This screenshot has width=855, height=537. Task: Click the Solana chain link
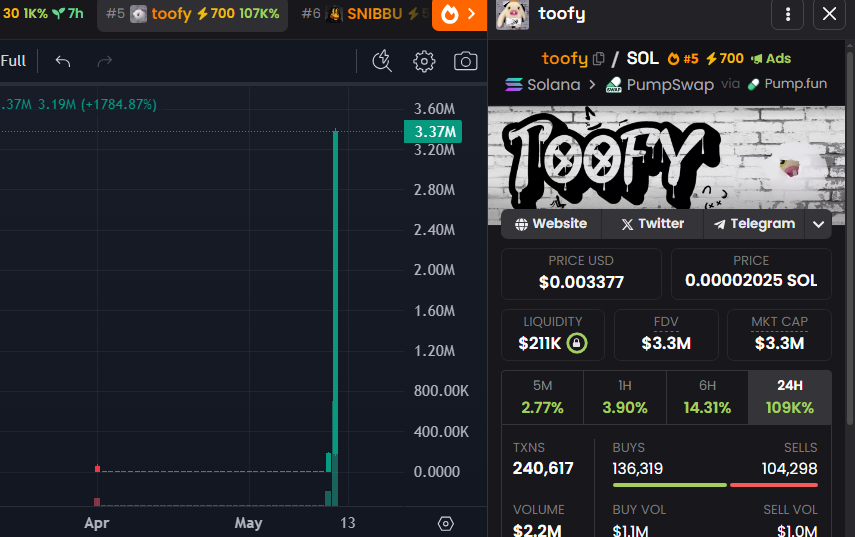coord(543,85)
